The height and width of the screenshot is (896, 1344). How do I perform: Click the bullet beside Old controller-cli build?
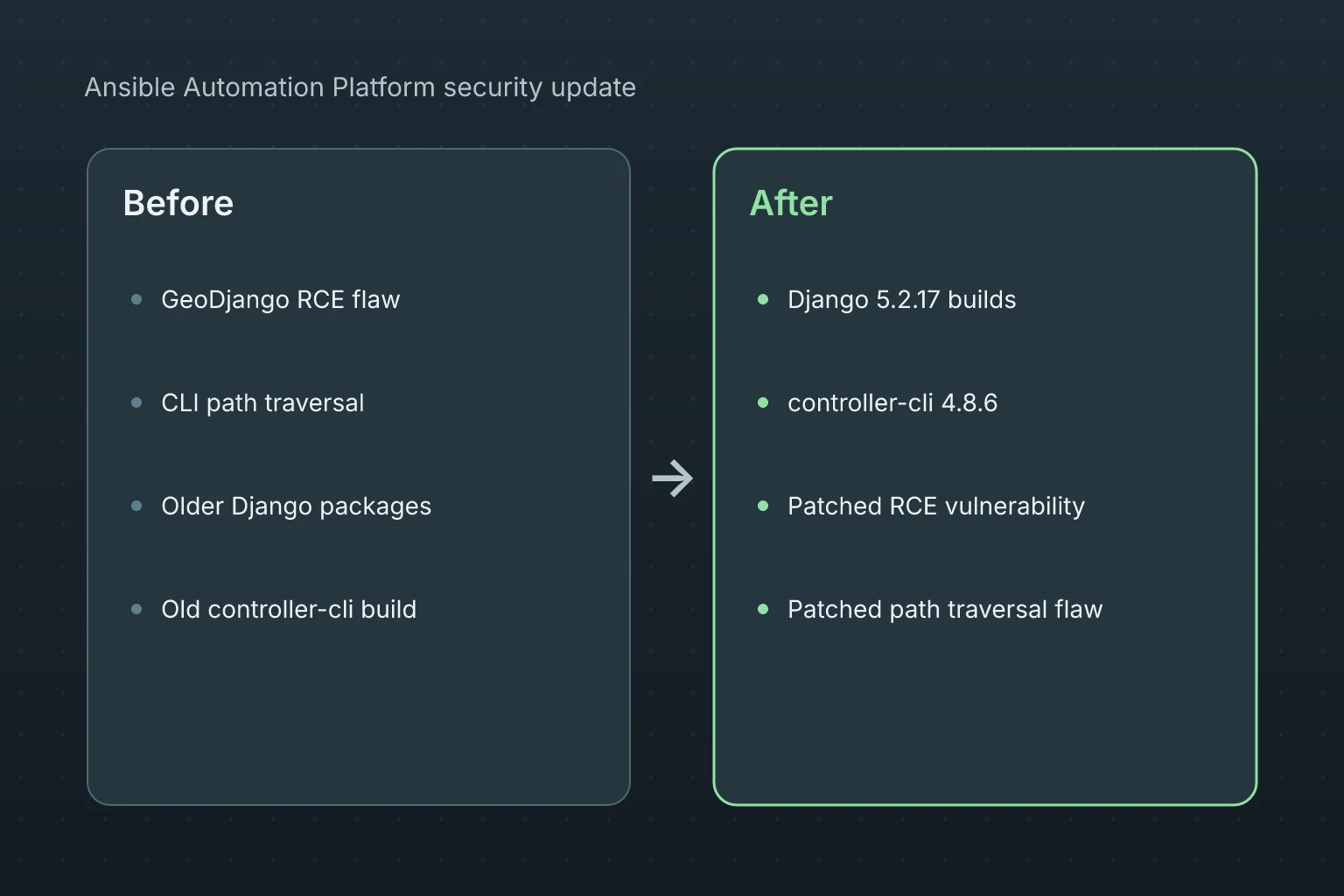click(136, 609)
